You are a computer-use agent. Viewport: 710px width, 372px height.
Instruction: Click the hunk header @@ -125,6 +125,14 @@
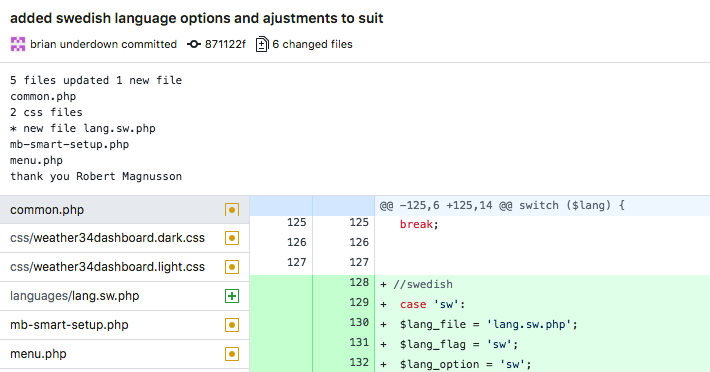coord(502,206)
